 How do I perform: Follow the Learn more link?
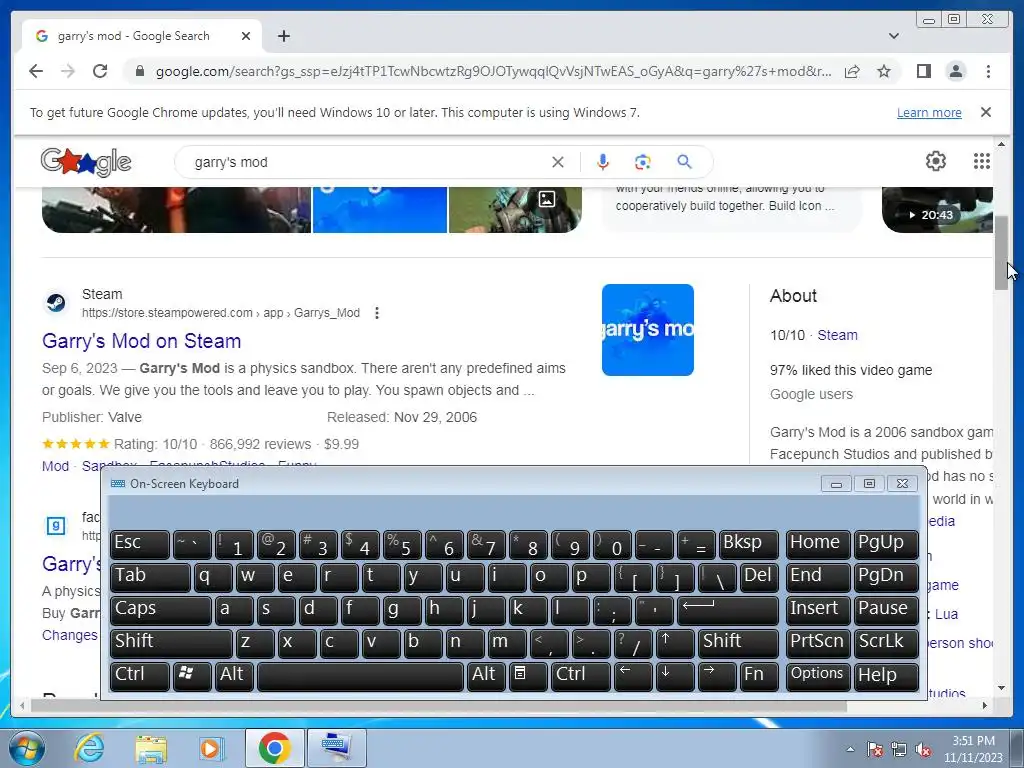coord(929,112)
